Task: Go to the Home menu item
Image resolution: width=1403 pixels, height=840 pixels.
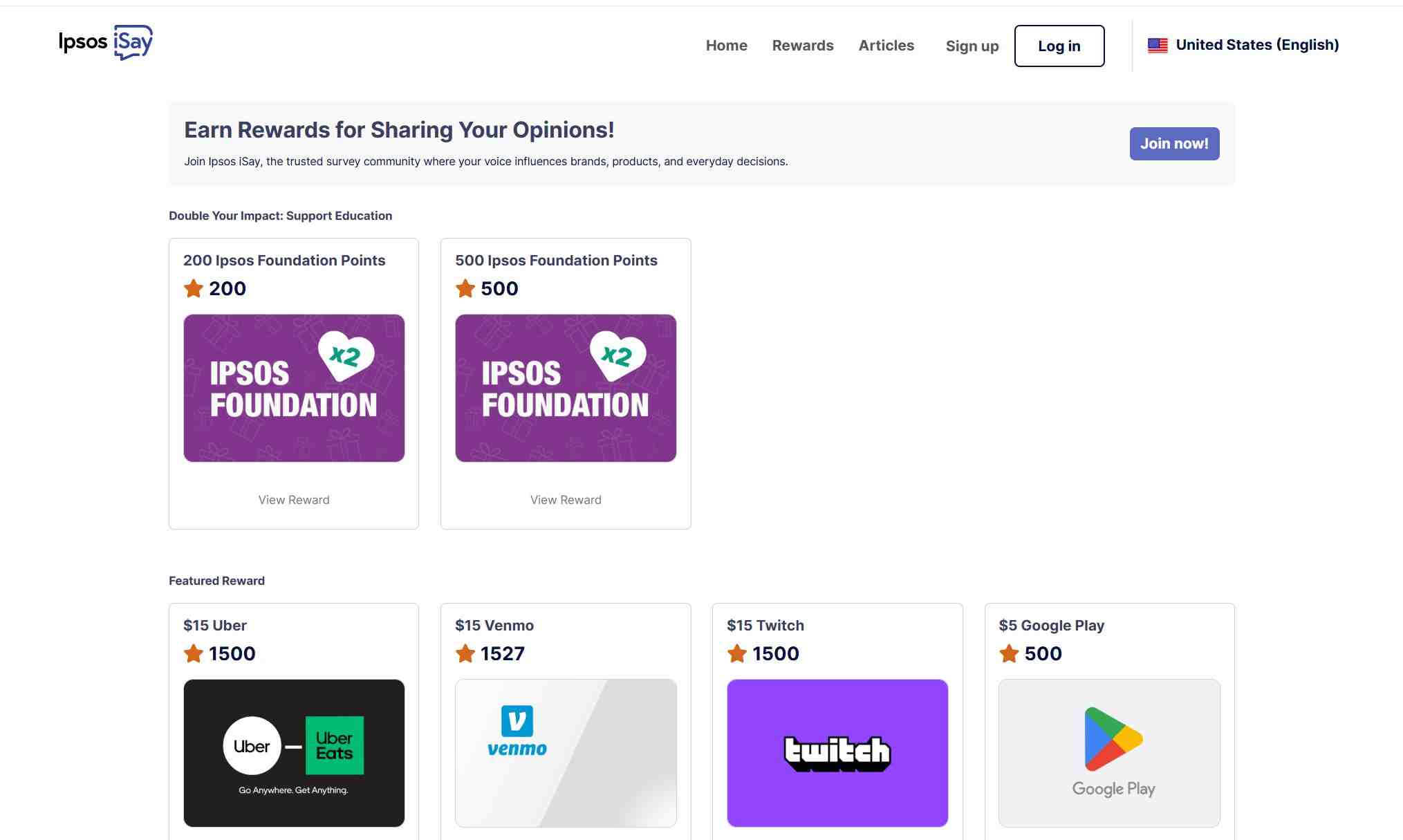Action: (726, 46)
